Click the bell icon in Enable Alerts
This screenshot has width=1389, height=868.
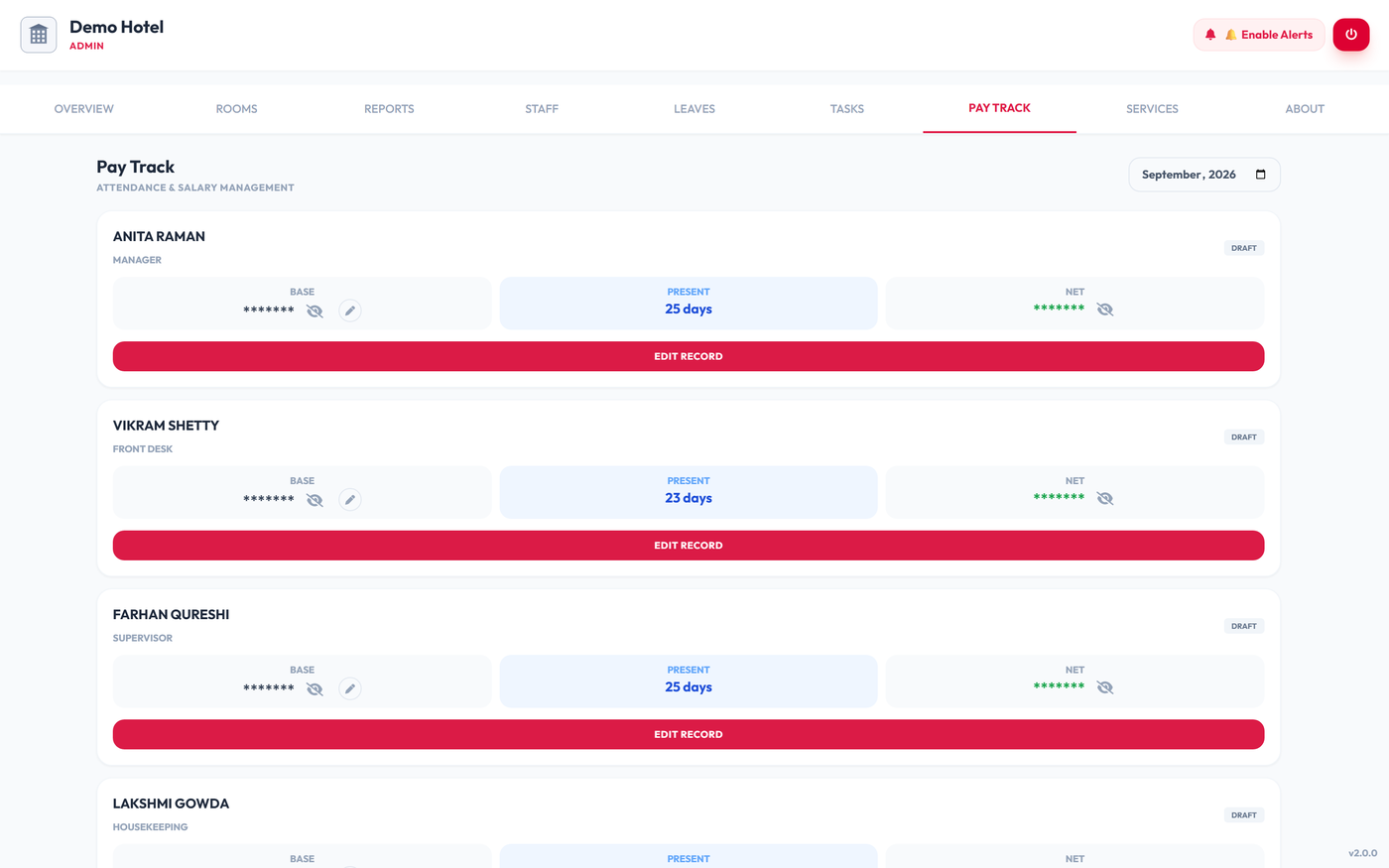pos(1210,35)
